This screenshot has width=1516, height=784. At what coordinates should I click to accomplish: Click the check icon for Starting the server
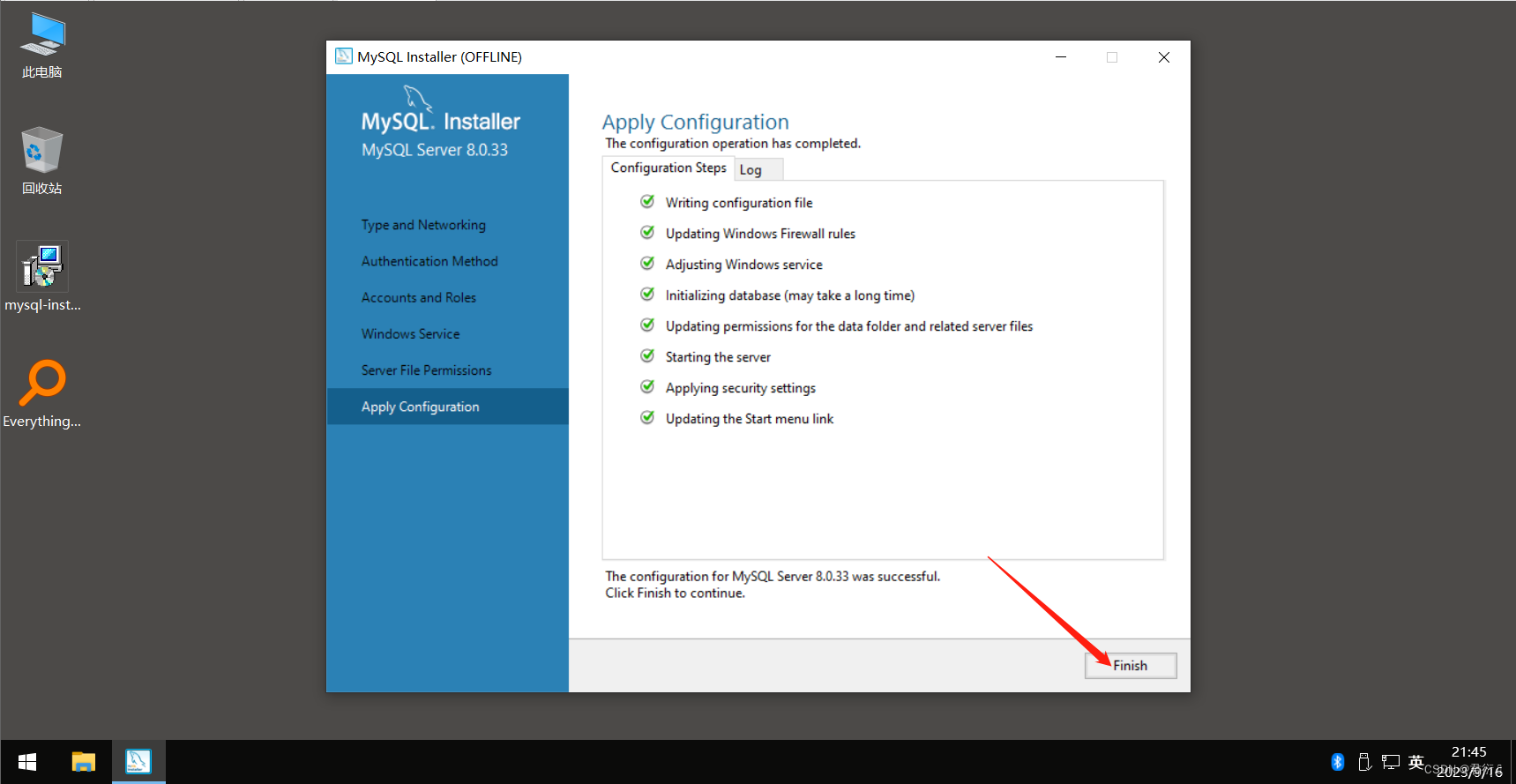click(x=647, y=356)
